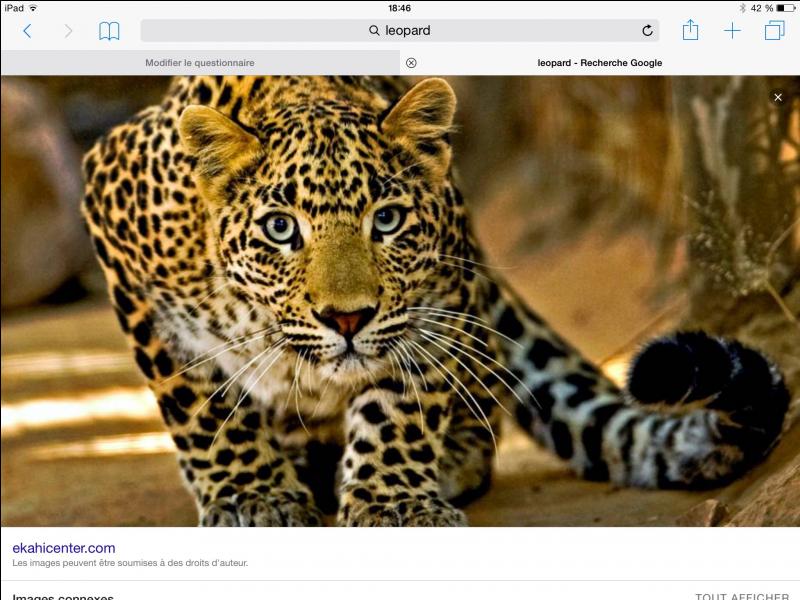This screenshot has width=800, height=600.
Task: Select the leopard - Recherche Google tab
Action: point(599,63)
